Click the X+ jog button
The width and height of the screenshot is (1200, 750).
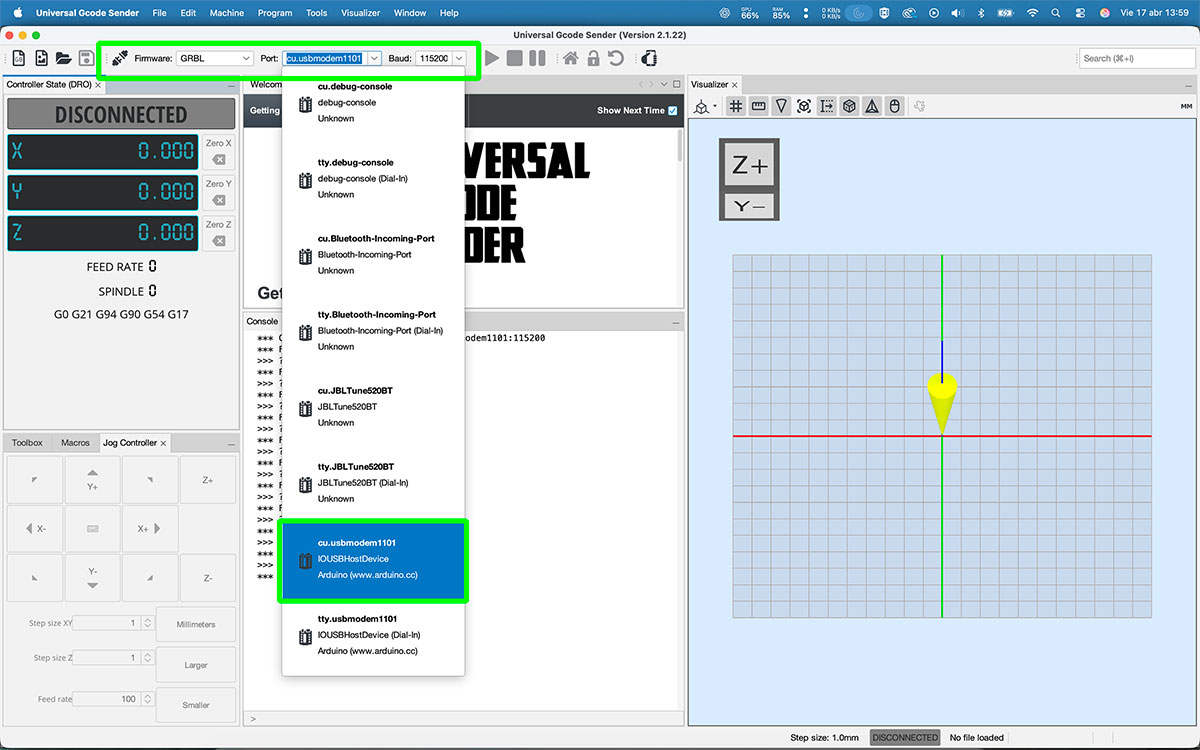(x=150, y=528)
